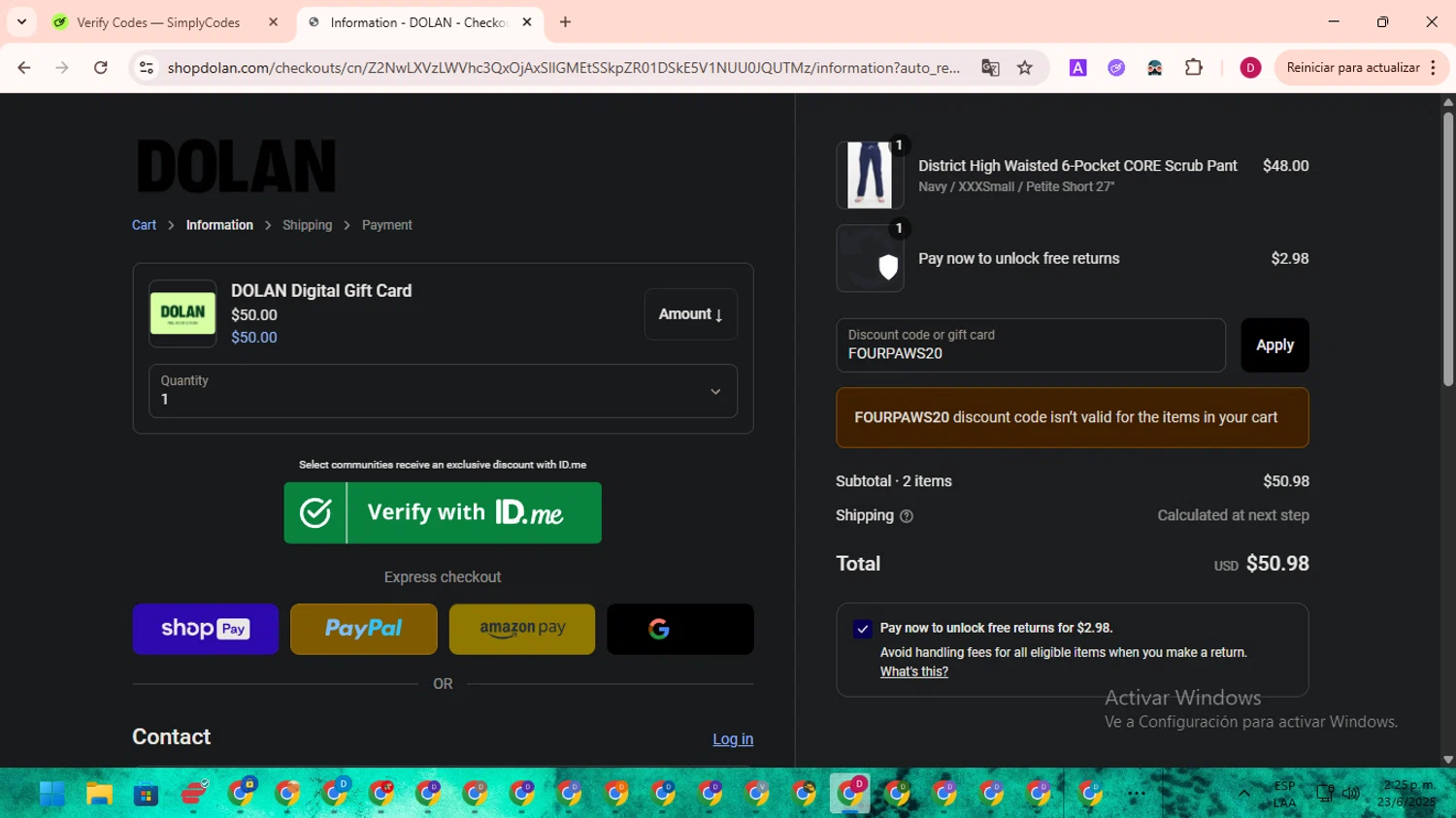Open the Extensions puzzle-piece menu

click(x=1194, y=68)
